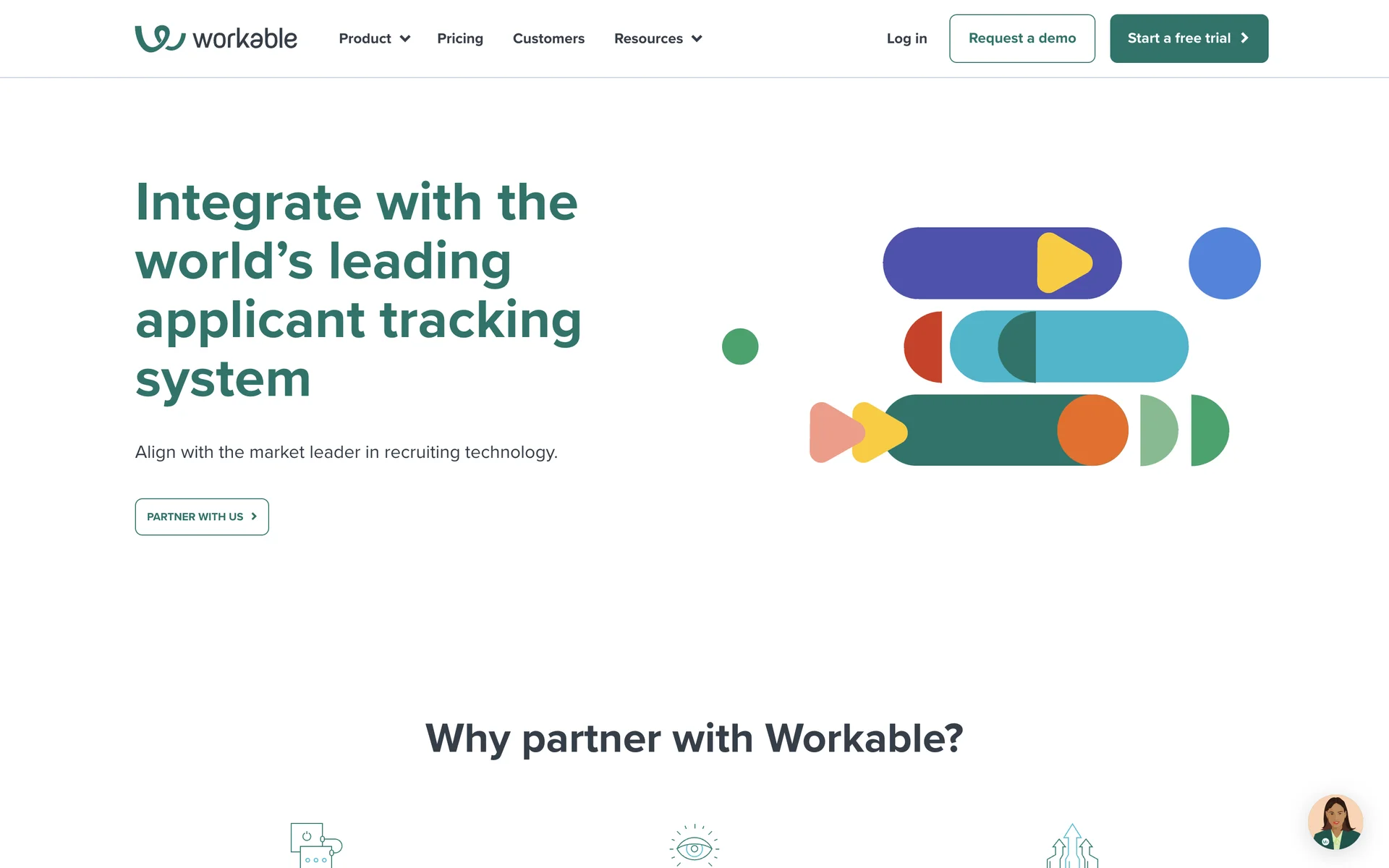Open the chat assistant avatar
The height and width of the screenshot is (868, 1389).
point(1335,822)
